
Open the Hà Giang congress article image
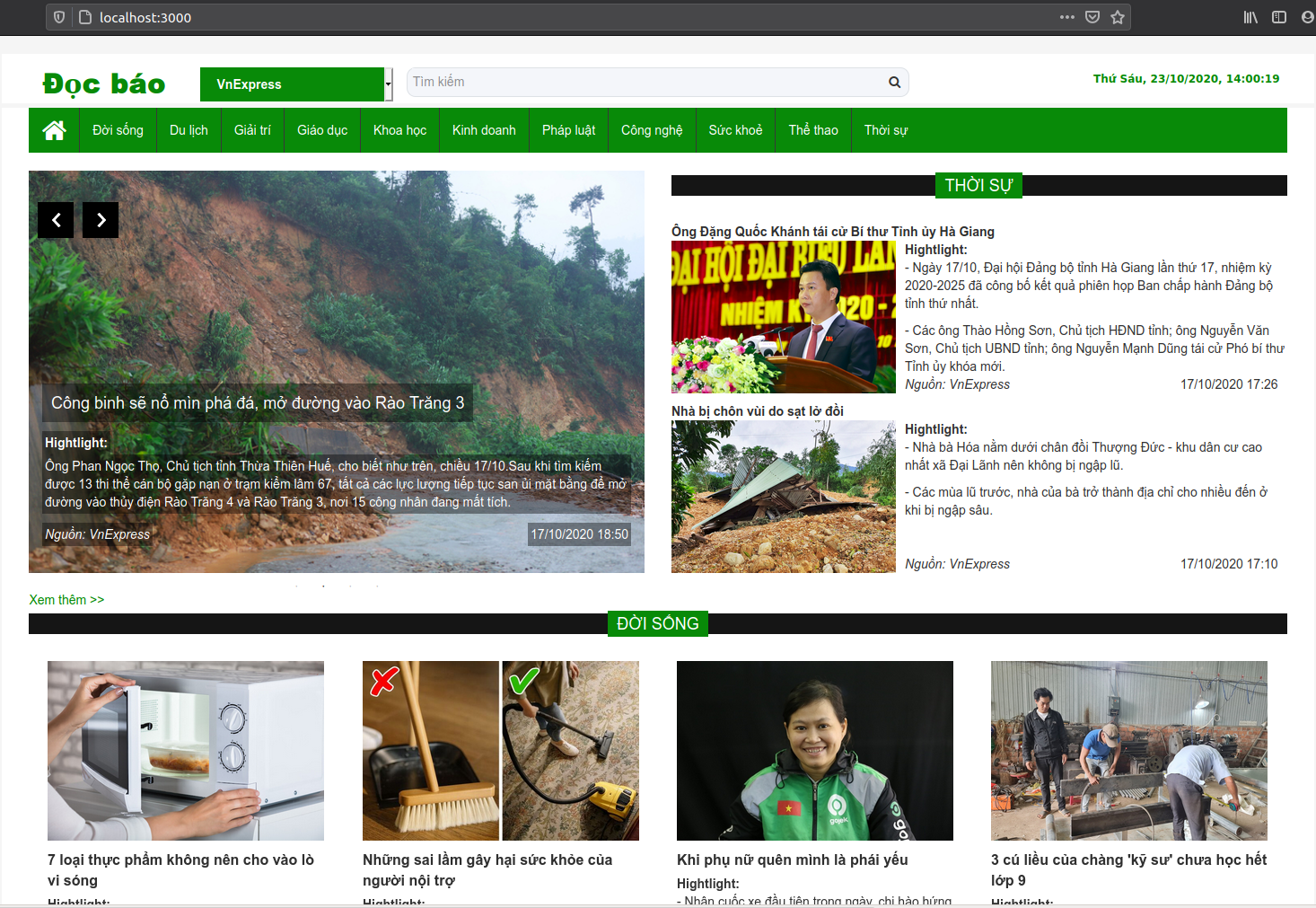click(784, 317)
